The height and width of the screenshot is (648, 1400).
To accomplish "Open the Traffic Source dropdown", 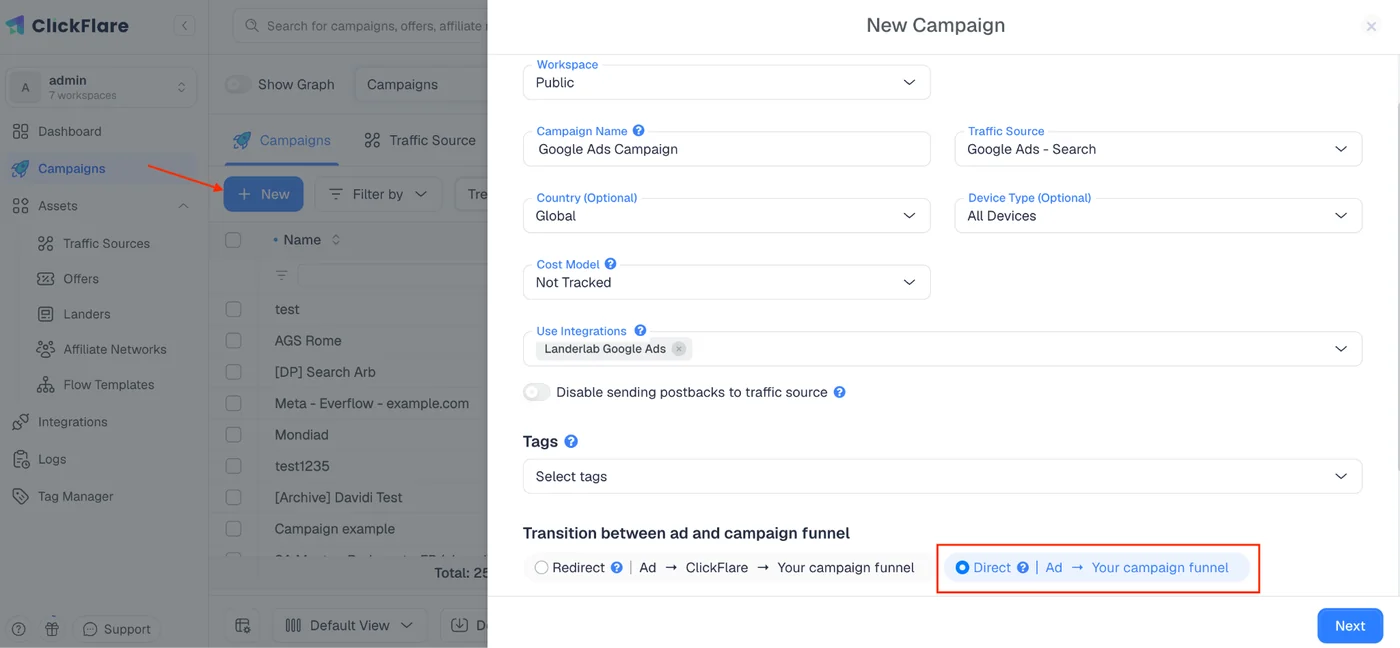I will 1158,149.
